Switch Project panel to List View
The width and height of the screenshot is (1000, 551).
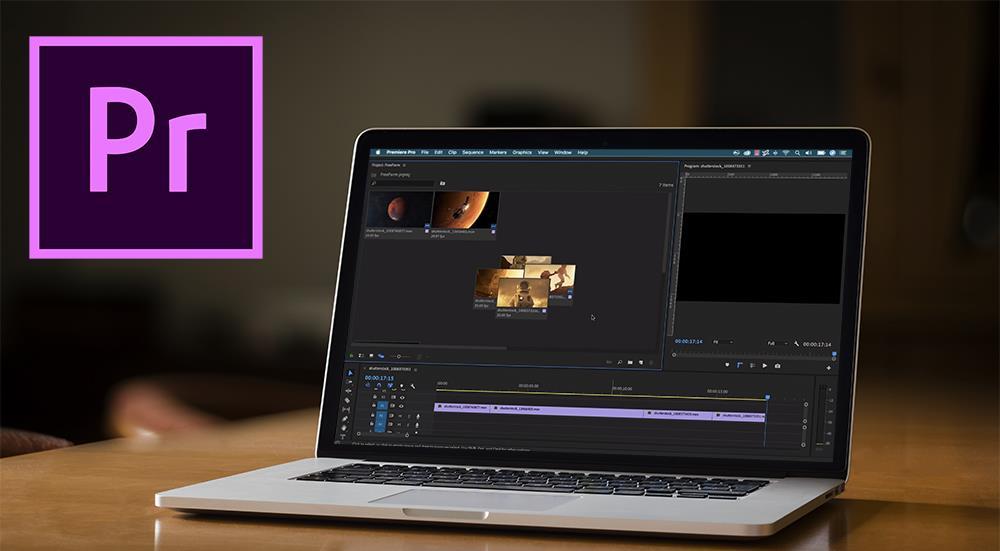361,356
